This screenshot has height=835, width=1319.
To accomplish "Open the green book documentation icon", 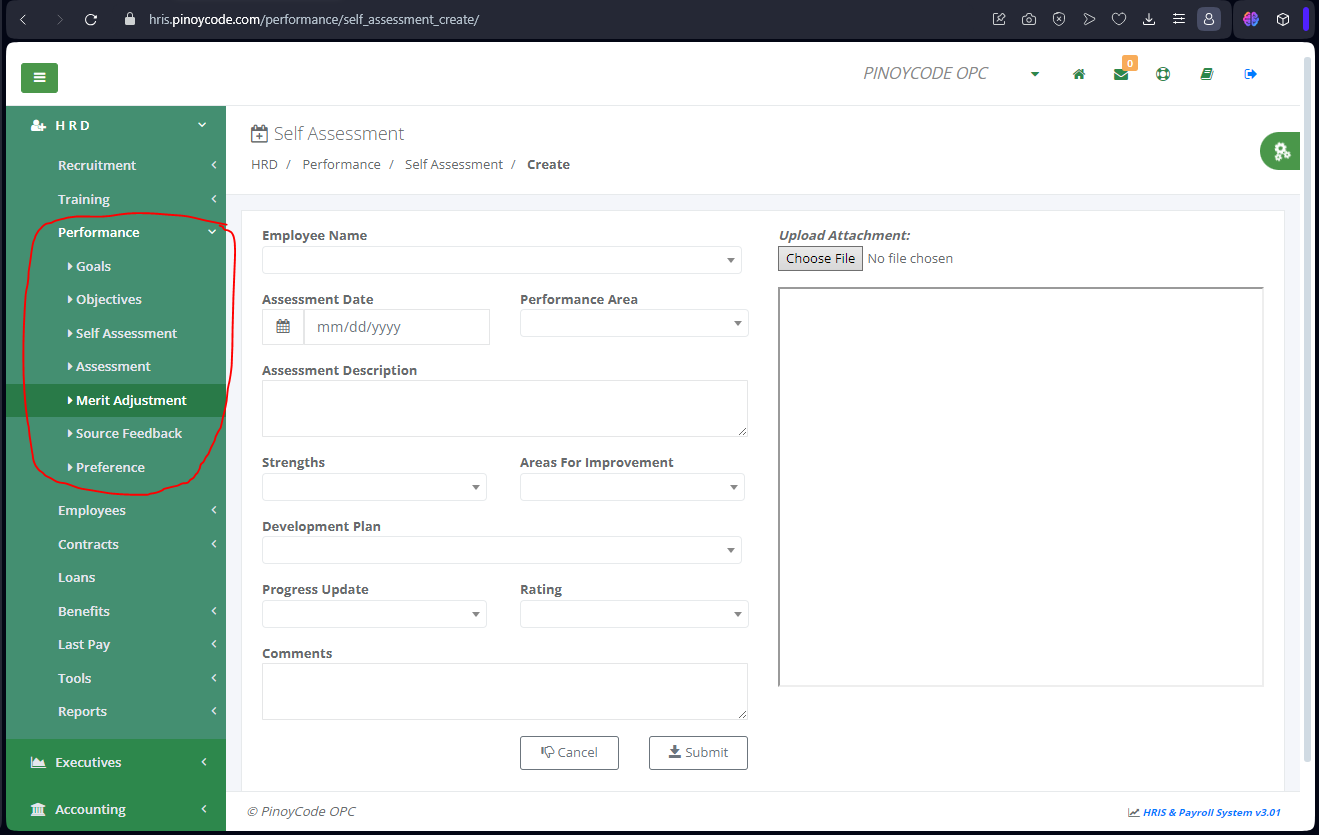I will (1207, 74).
